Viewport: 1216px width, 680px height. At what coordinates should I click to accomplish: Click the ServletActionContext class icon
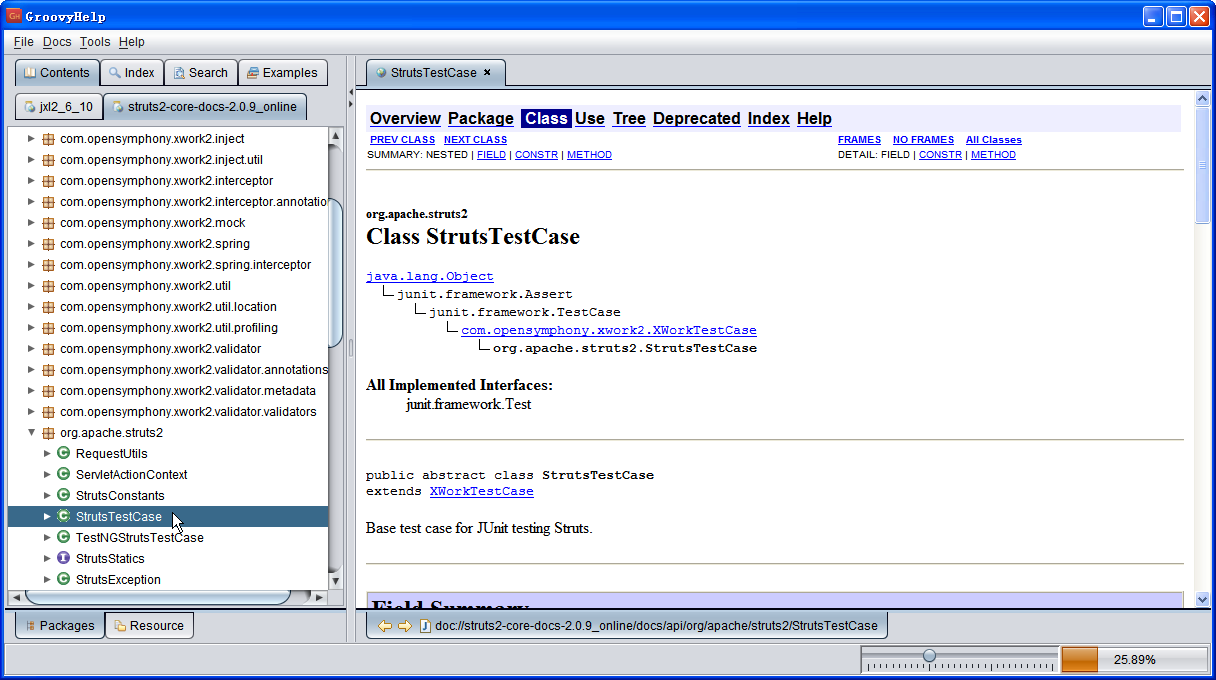click(x=63, y=475)
